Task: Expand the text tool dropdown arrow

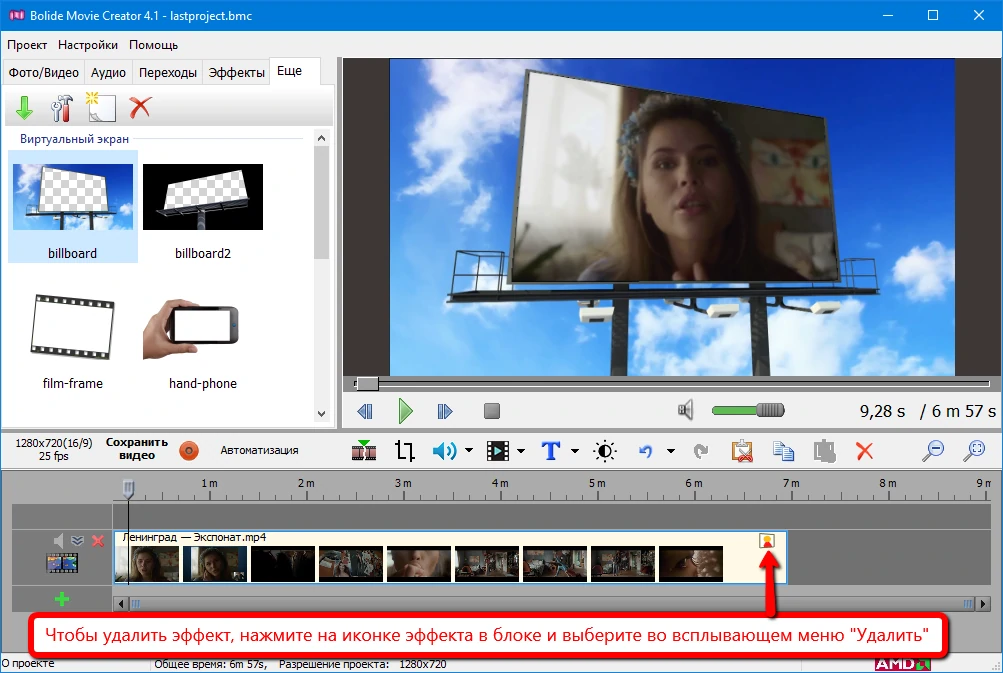Action: [x=574, y=451]
